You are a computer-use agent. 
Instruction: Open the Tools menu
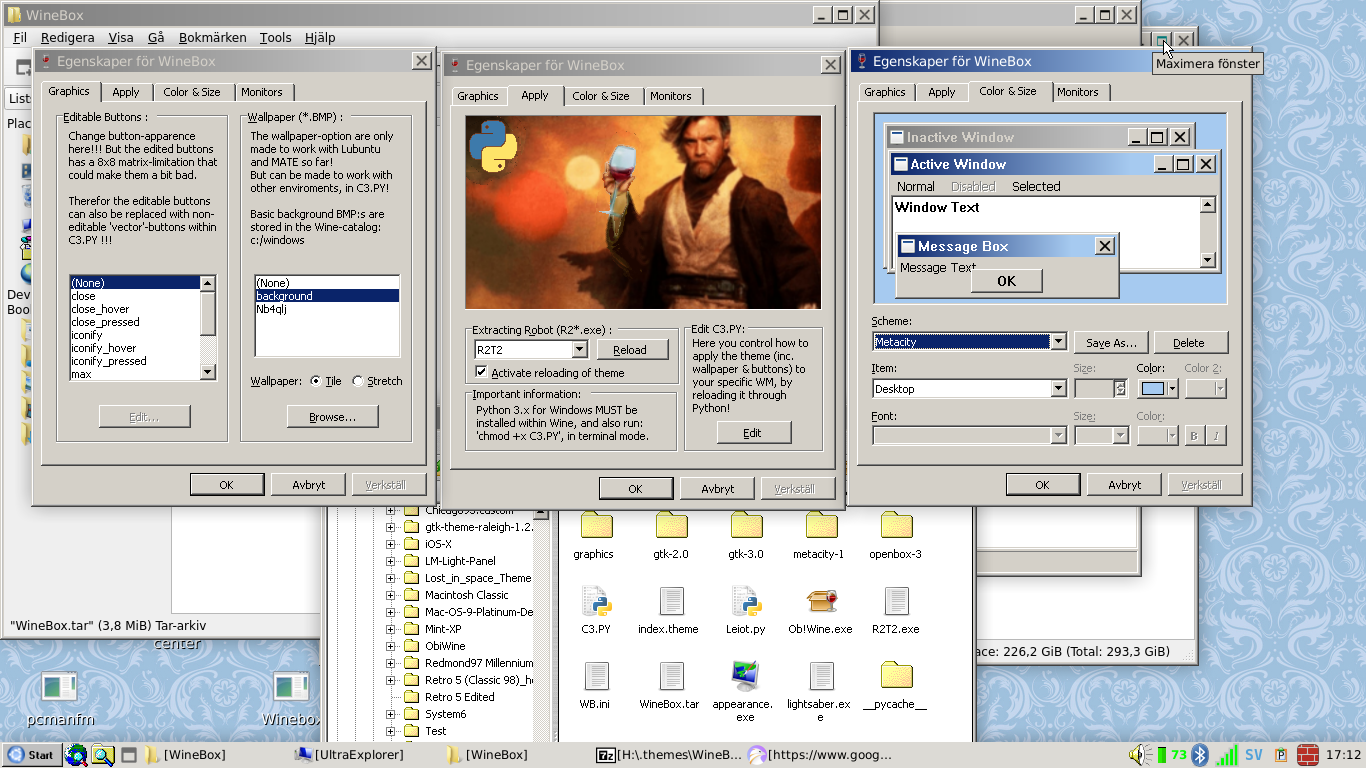point(275,37)
